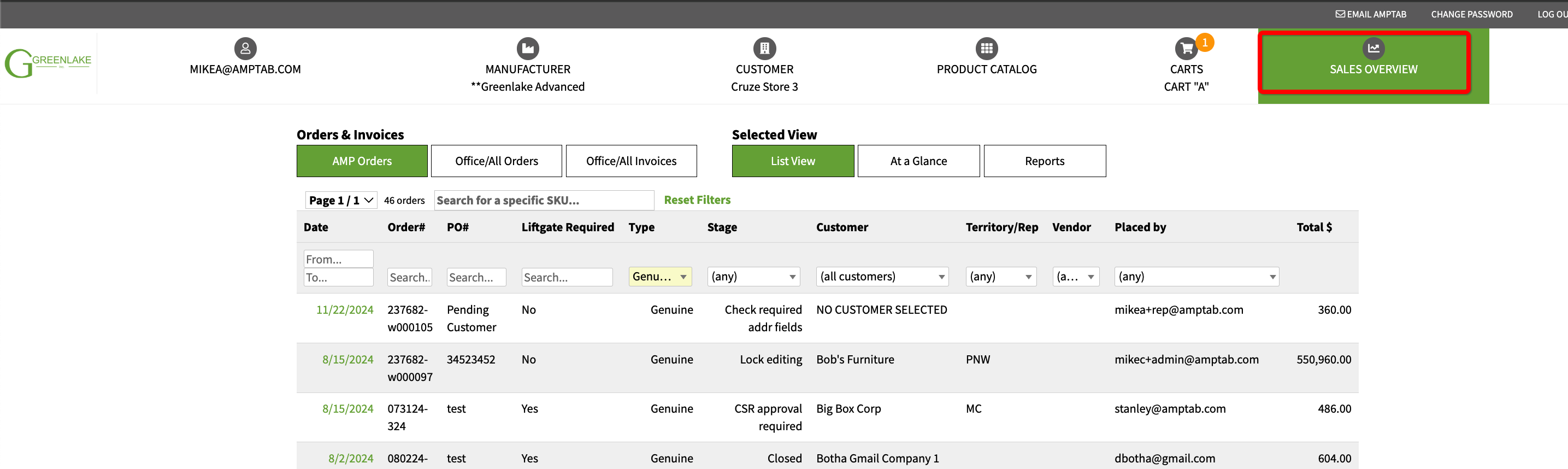Click MIKEA@AMPTAB.COM account label
This screenshot has height=469, width=1568.
[245, 69]
